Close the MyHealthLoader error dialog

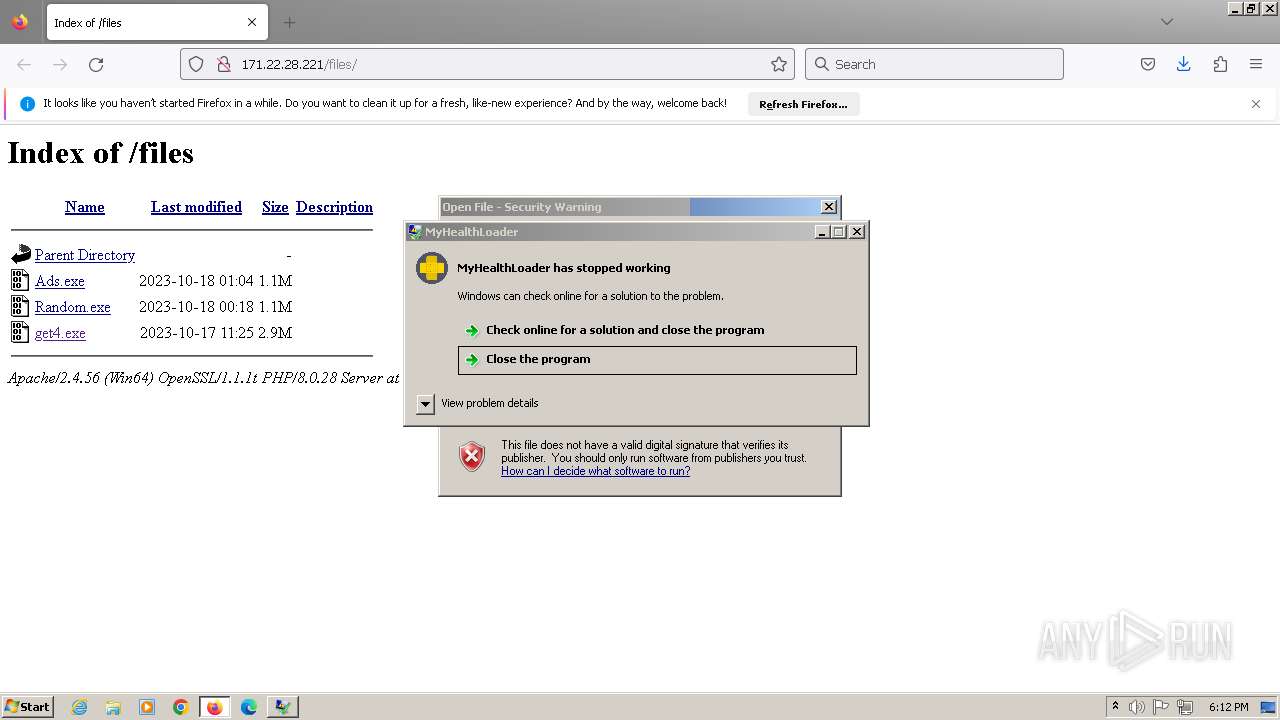coord(857,231)
